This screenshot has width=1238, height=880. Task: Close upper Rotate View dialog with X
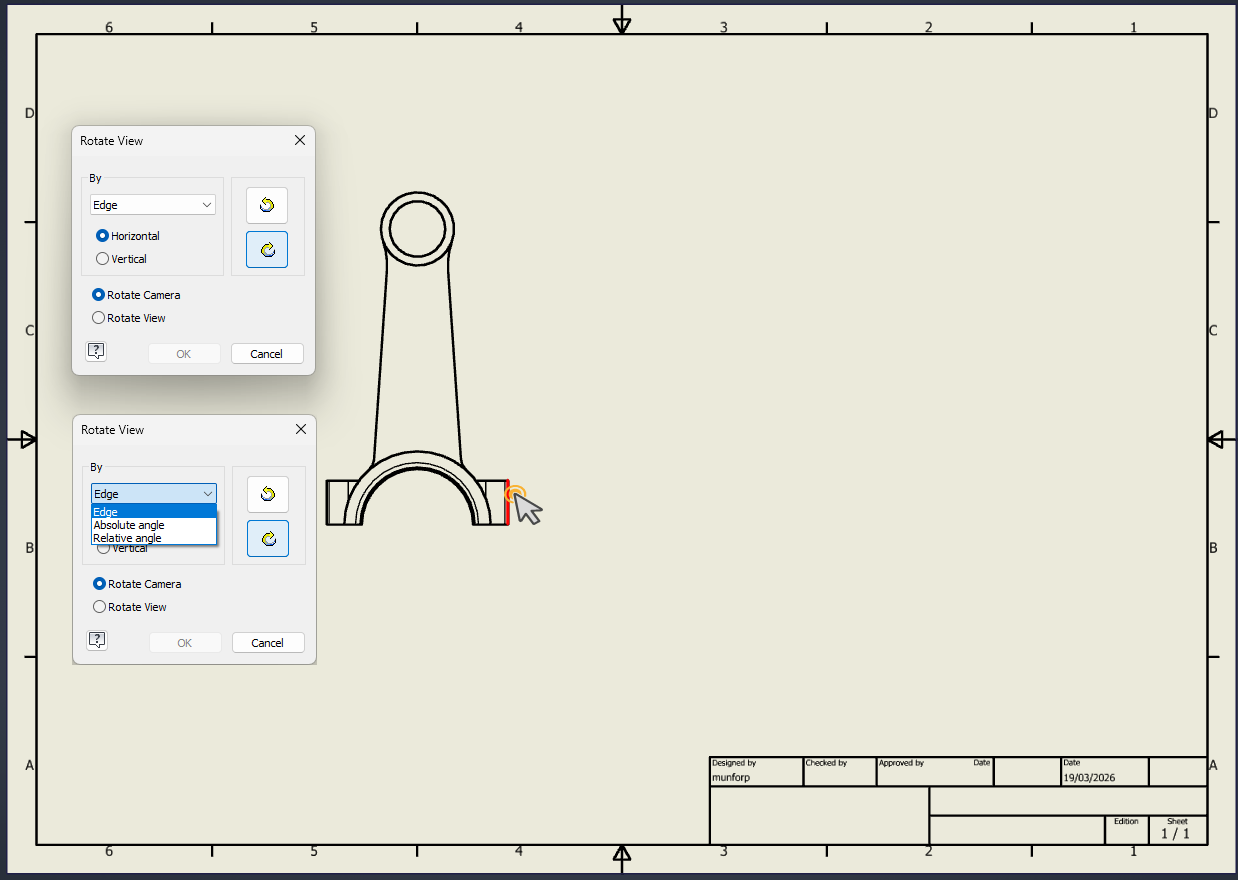(300, 141)
